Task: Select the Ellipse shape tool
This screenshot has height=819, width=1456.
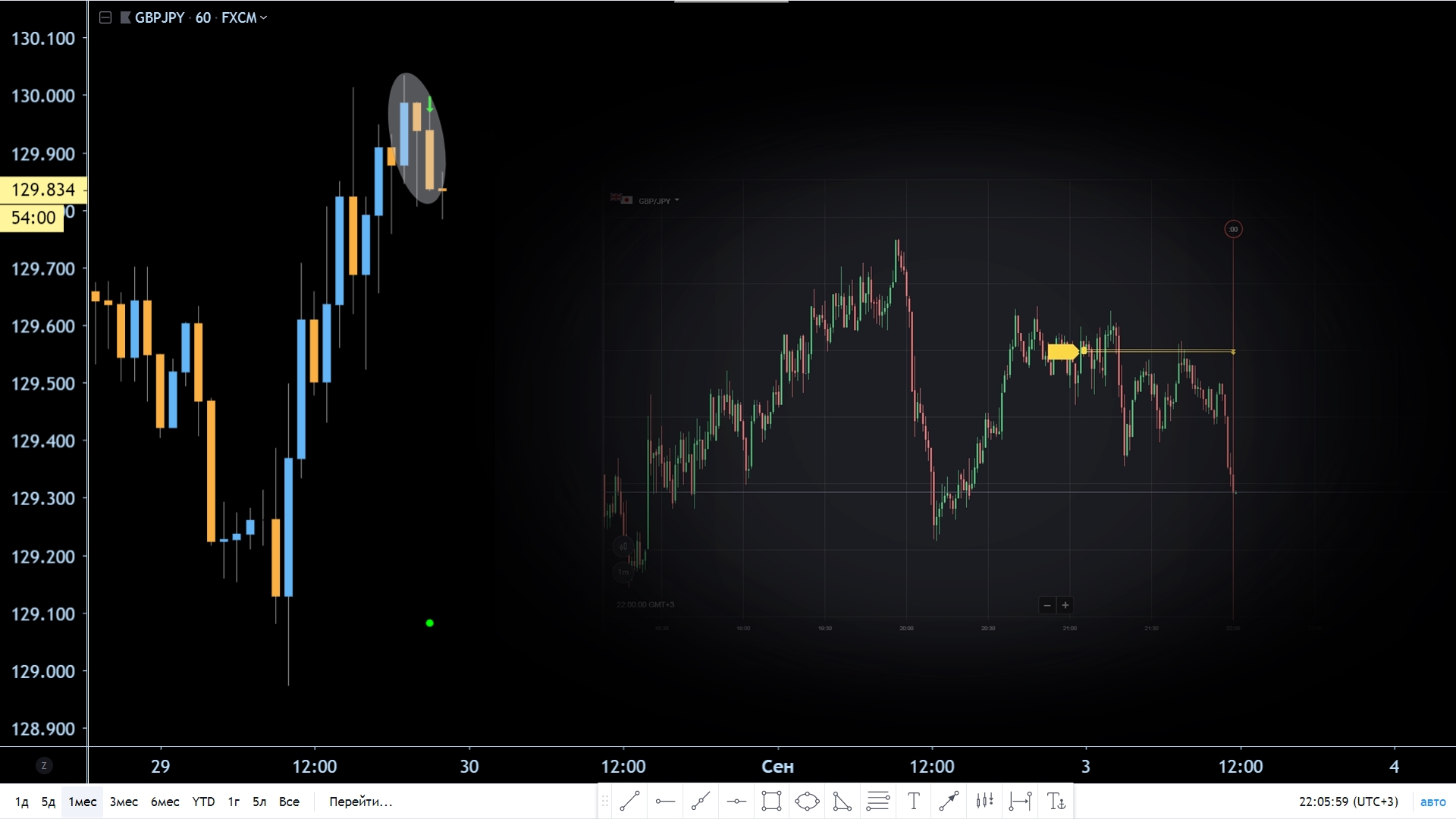Action: [807, 801]
